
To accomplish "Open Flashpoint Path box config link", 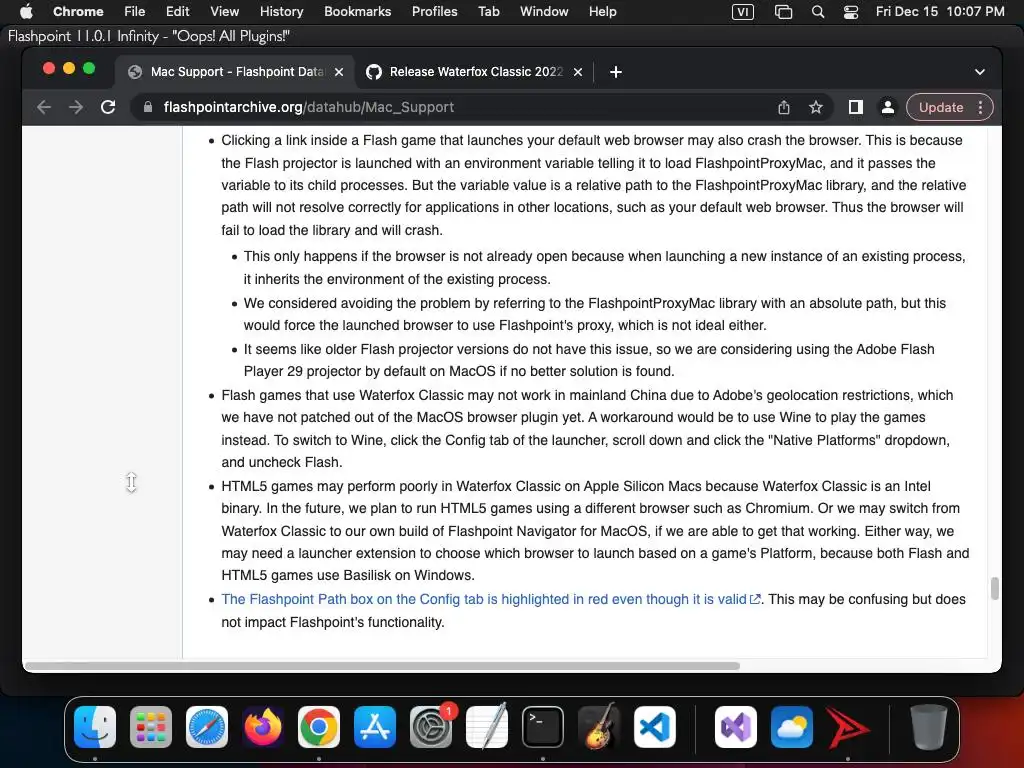I will click(x=490, y=600).
